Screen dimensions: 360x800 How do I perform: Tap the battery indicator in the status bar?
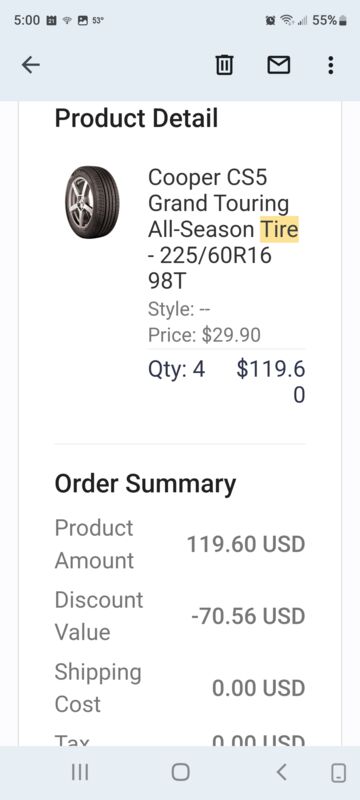(x=329, y=20)
